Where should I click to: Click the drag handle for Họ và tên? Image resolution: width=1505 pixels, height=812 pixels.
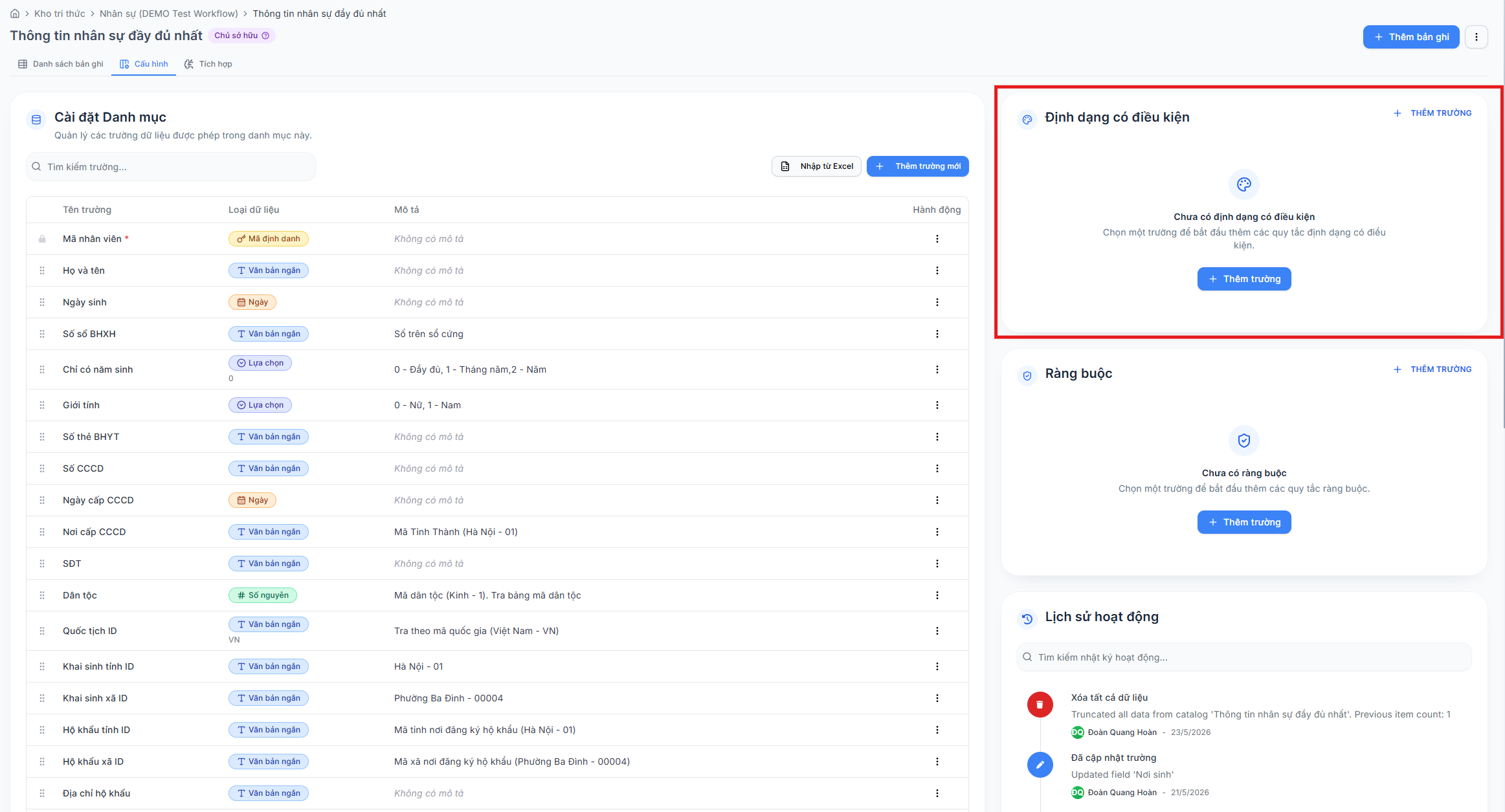pos(42,270)
